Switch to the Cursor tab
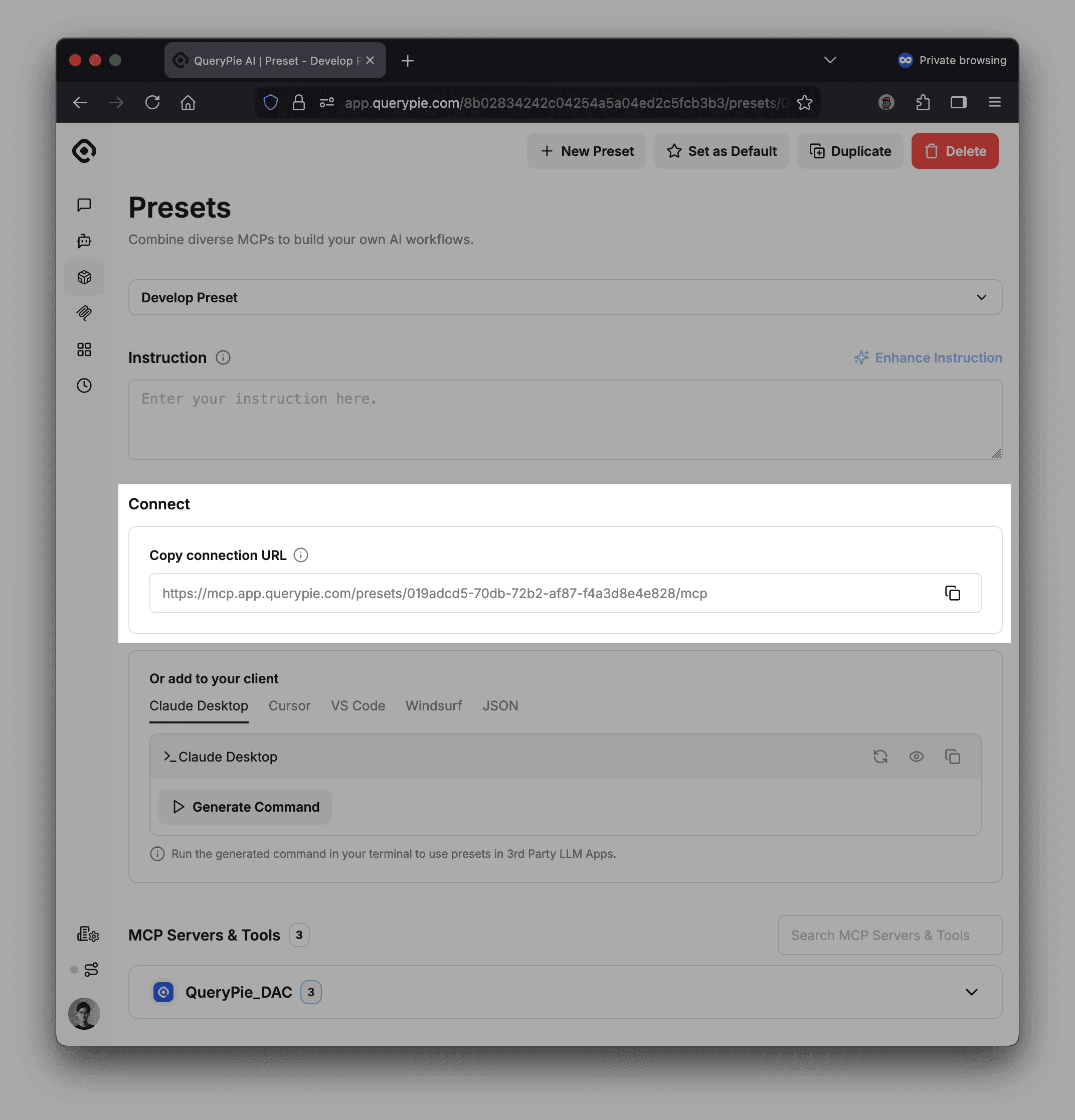 (289, 706)
